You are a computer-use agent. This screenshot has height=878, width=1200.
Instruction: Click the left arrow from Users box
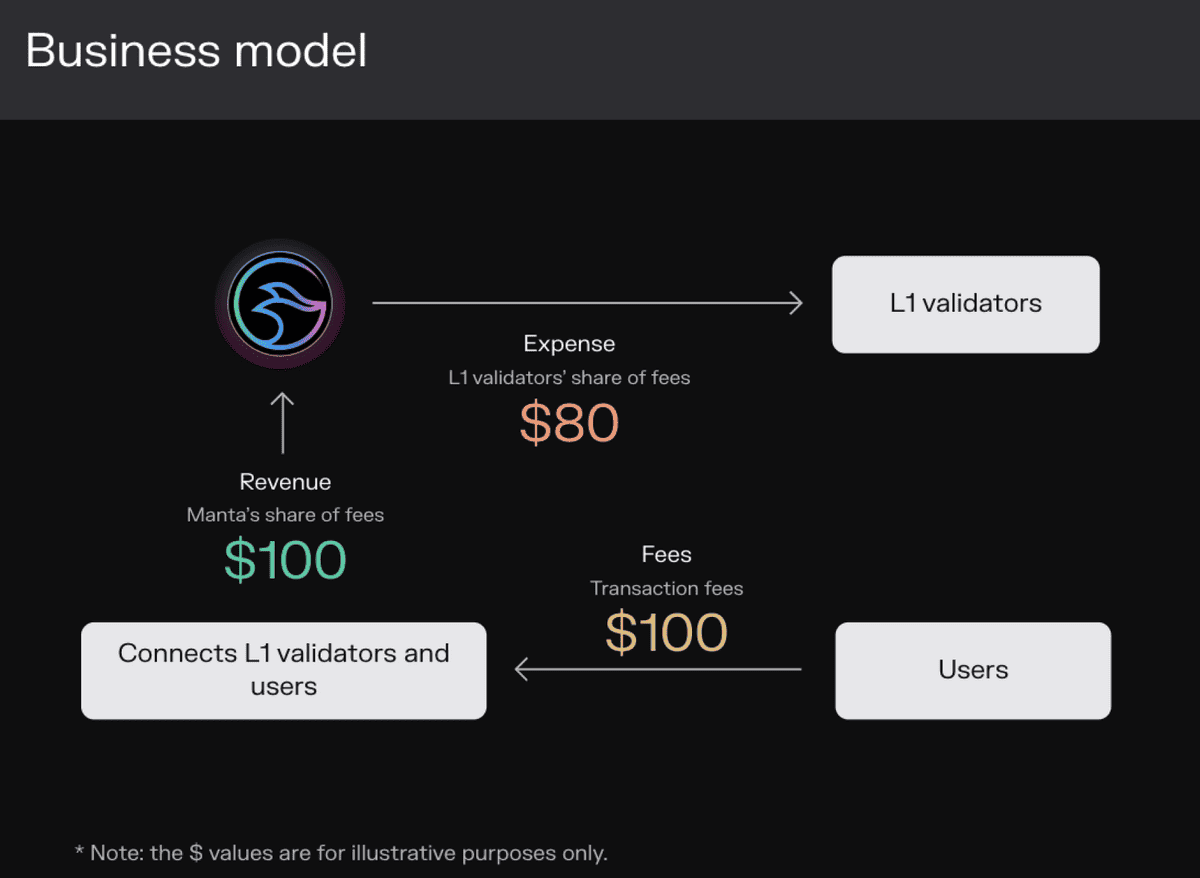click(658, 669)
